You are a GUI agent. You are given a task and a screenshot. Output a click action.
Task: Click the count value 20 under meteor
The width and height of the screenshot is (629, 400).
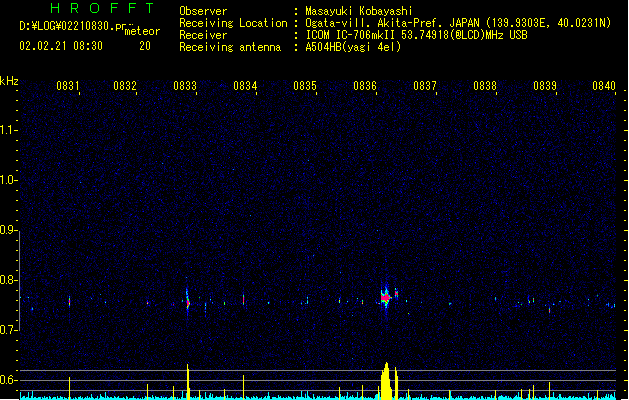(145, 46)
